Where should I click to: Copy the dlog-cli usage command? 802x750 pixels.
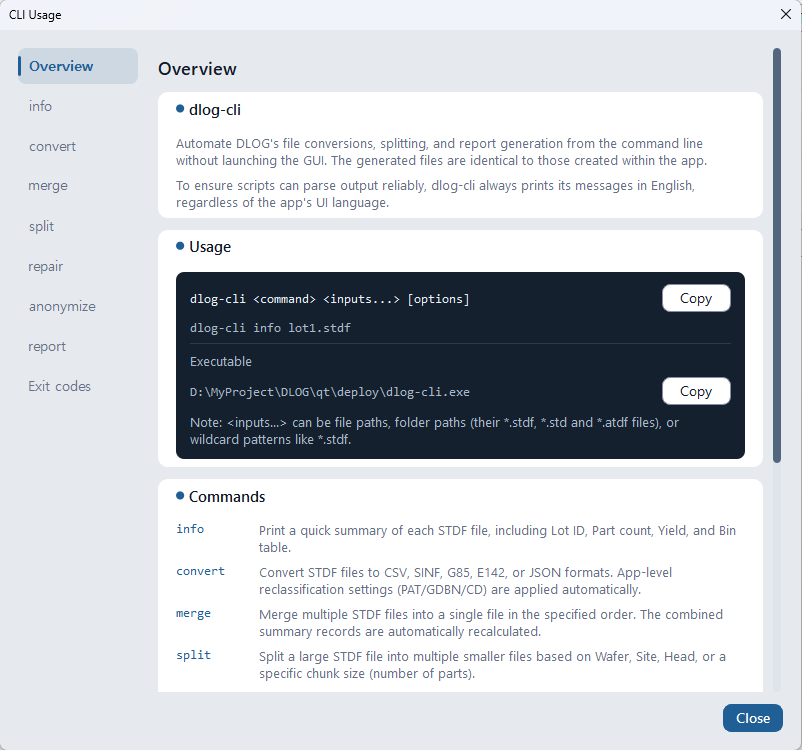[x=696, y=298]
